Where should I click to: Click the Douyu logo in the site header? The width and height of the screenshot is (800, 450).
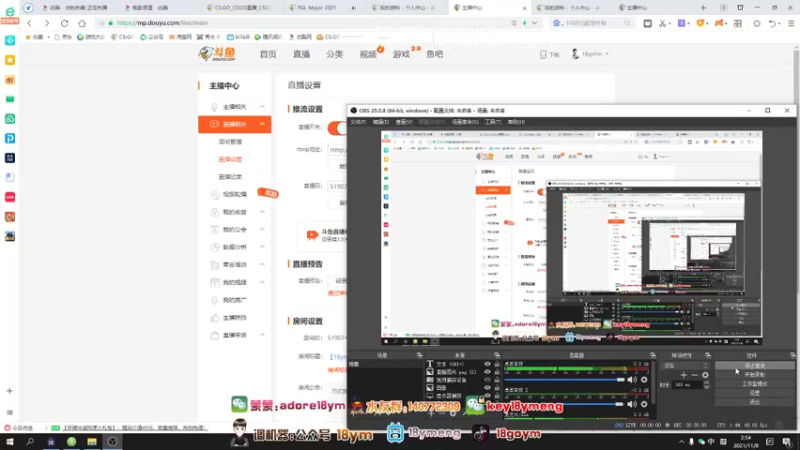217,54
